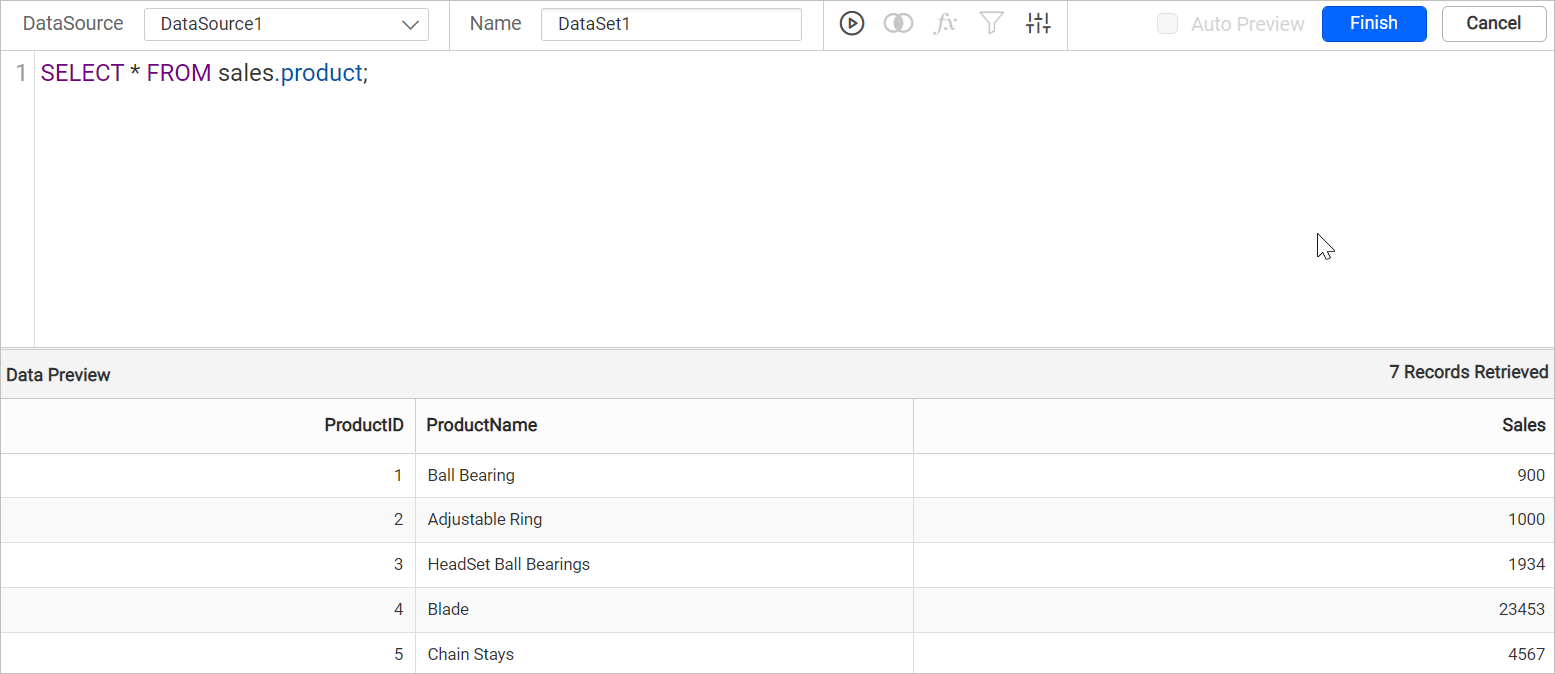The height and width of the screenshot is (674, 1555).
Task: Click the Sales column header
Action: tap(1523, 425)
